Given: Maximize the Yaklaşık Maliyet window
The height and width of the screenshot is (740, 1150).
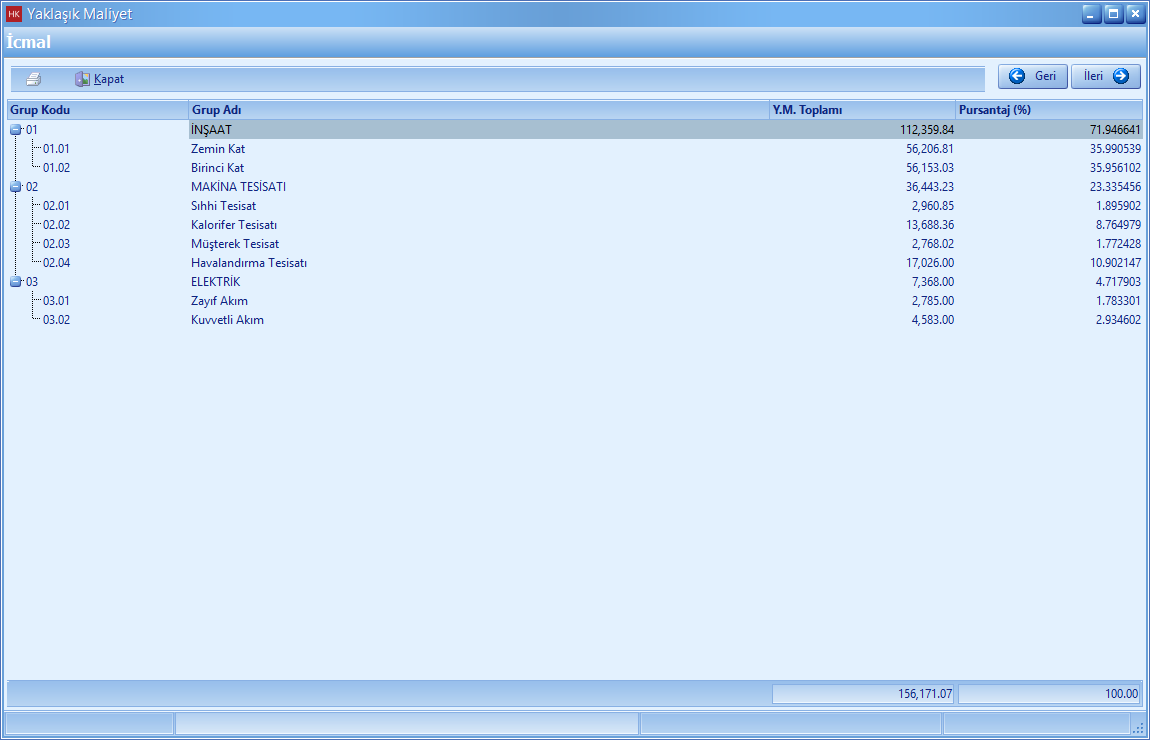Looking at the screenshot, I should 1113,14.
